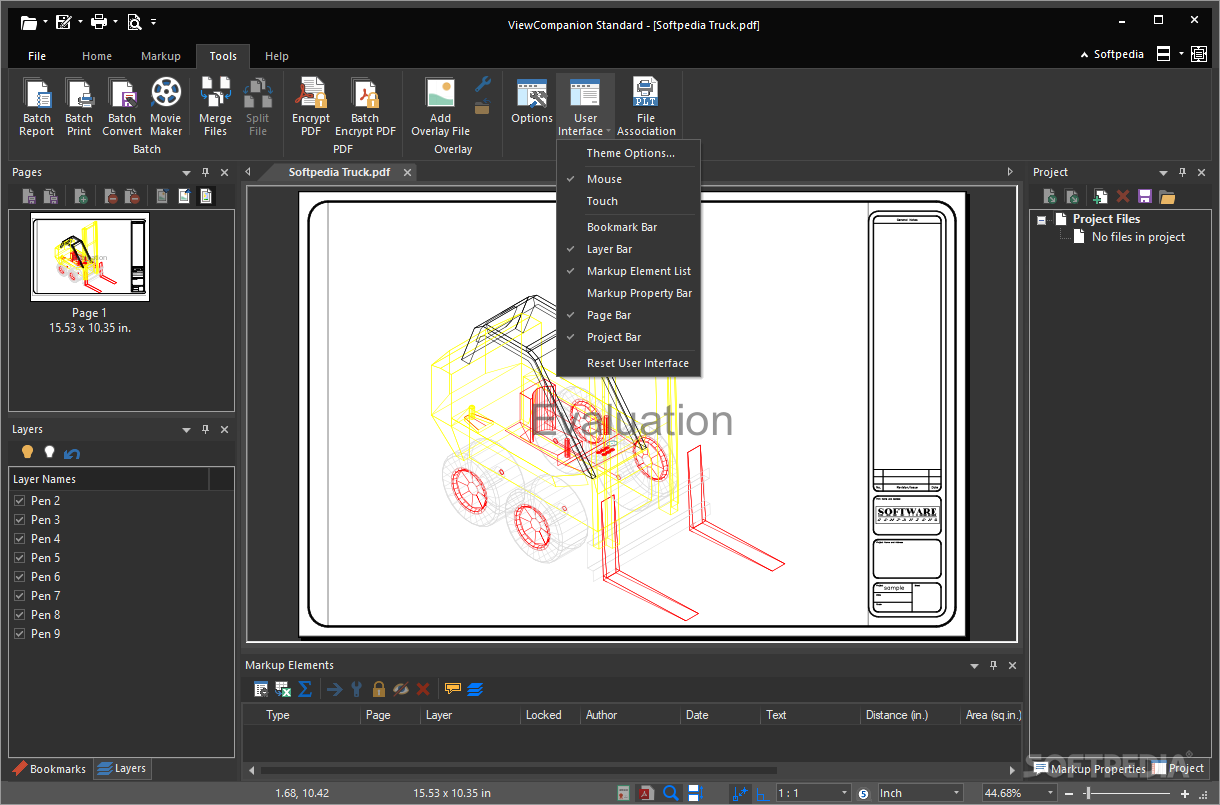The height and width of the screenshot is (805, 1220).
Task: Uncheck the Pen 9 layer
Action: [19, 634]
